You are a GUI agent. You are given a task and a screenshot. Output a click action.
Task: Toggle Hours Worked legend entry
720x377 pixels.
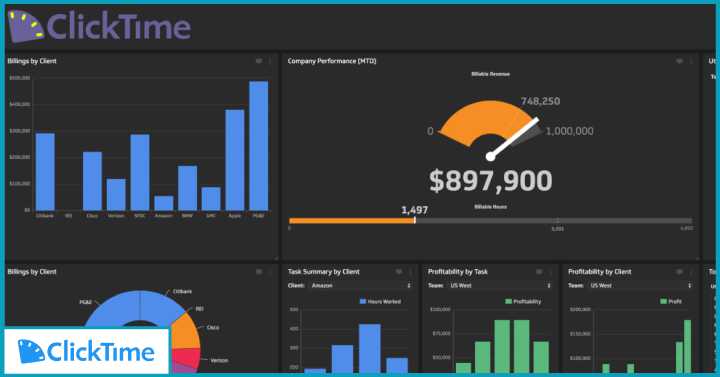[380, 302]
